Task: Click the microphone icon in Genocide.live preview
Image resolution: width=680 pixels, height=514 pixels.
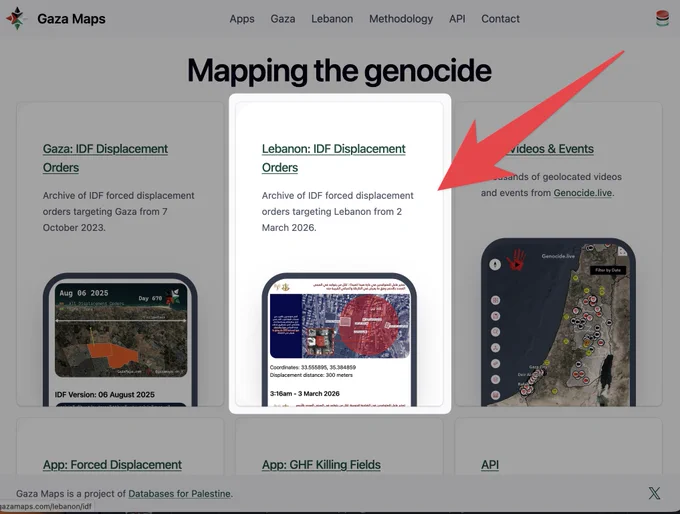Action: tap(495, 264)
